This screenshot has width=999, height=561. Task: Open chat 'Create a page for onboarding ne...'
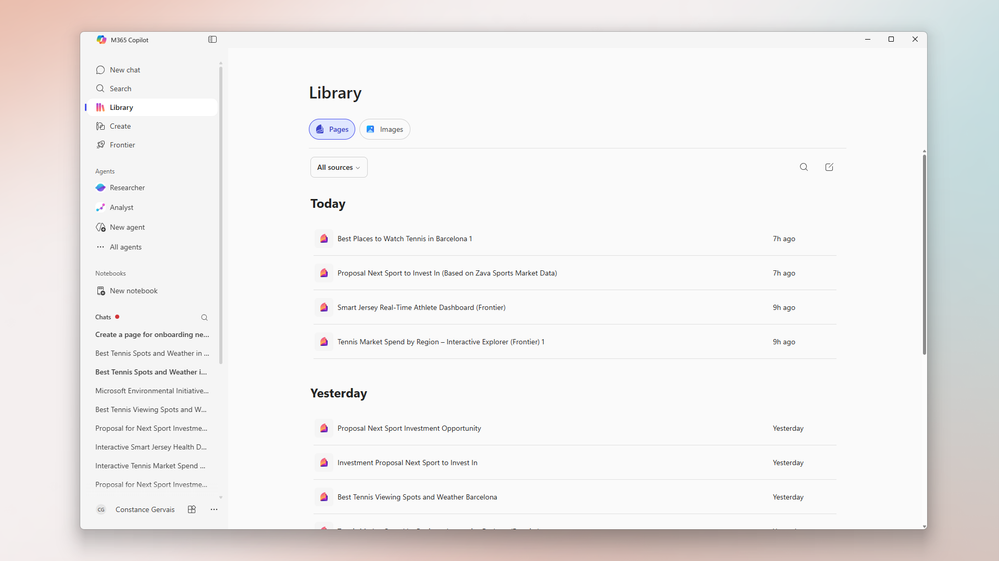[x=152, y=334]
